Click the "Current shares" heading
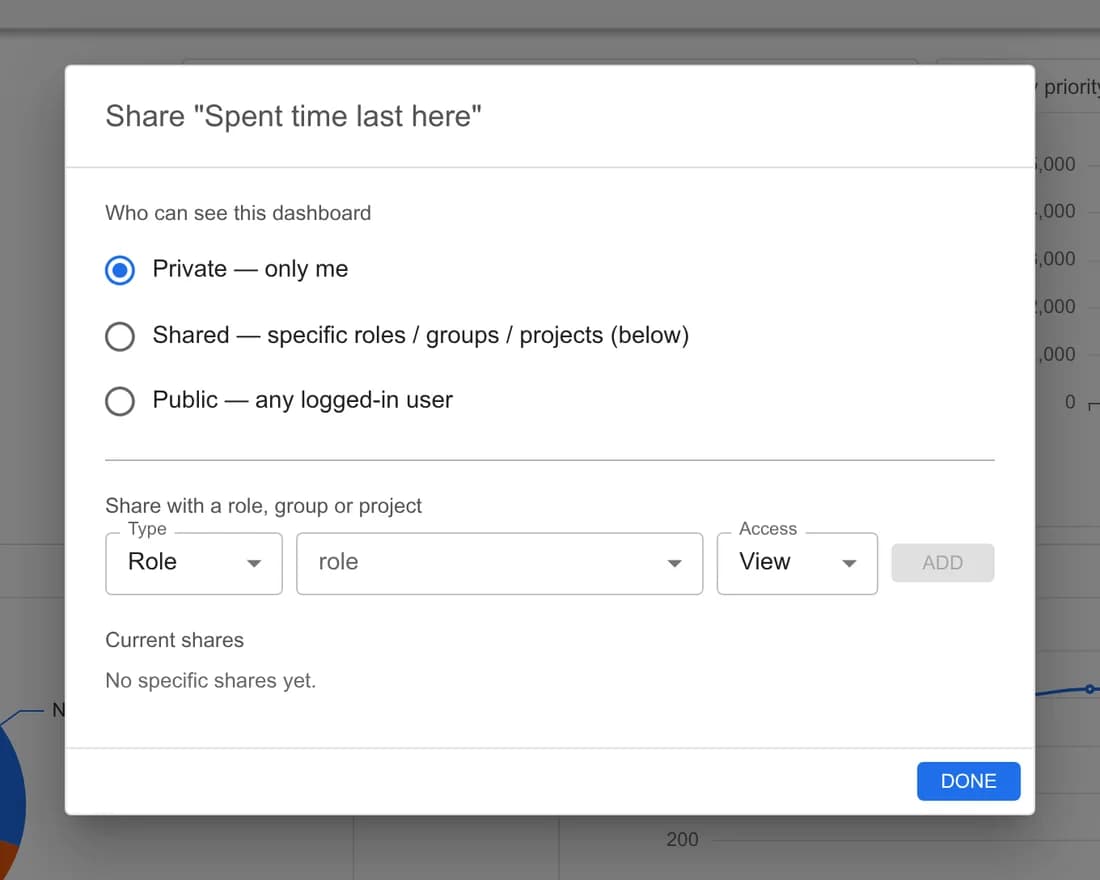1100x880 pixels. click(x=175, y=640)
